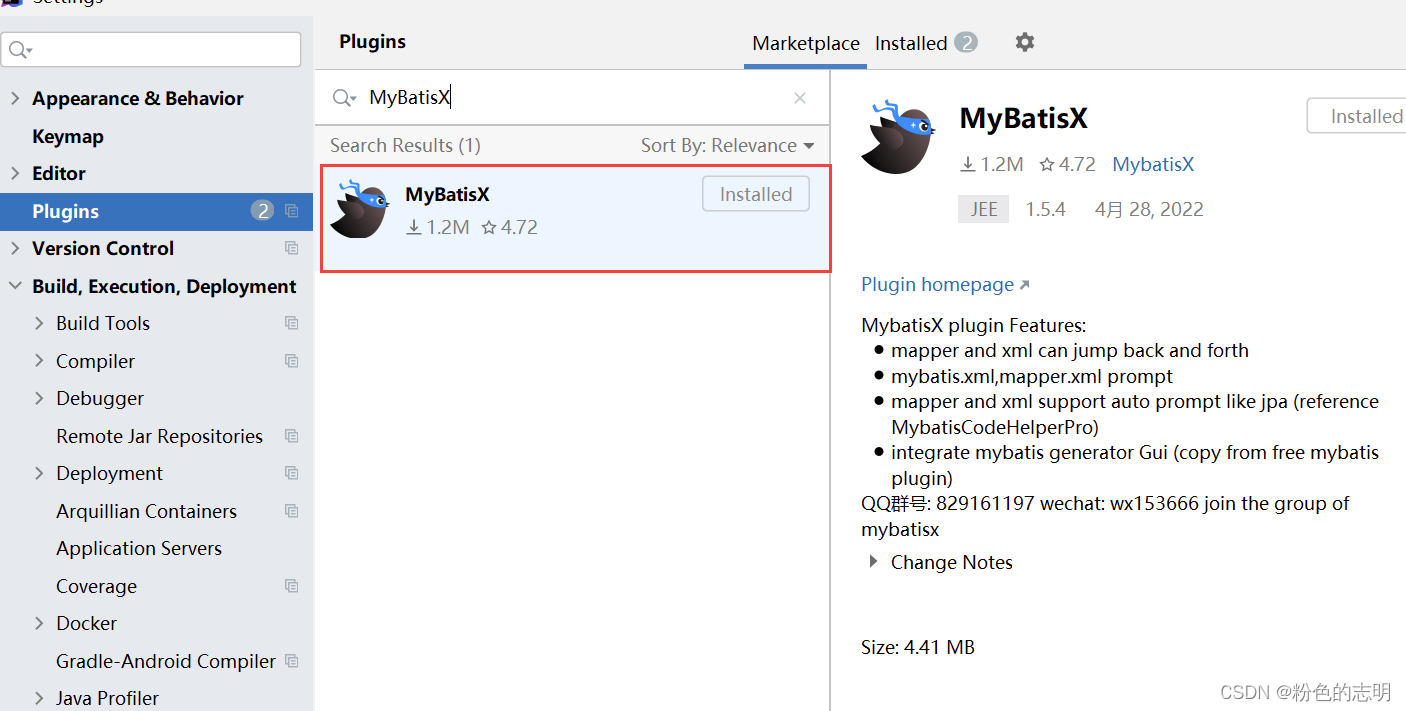Click the Search Results (1) label
This screenshot has width=1406, height=711.
pyautogui.click(x=405, y=146)
